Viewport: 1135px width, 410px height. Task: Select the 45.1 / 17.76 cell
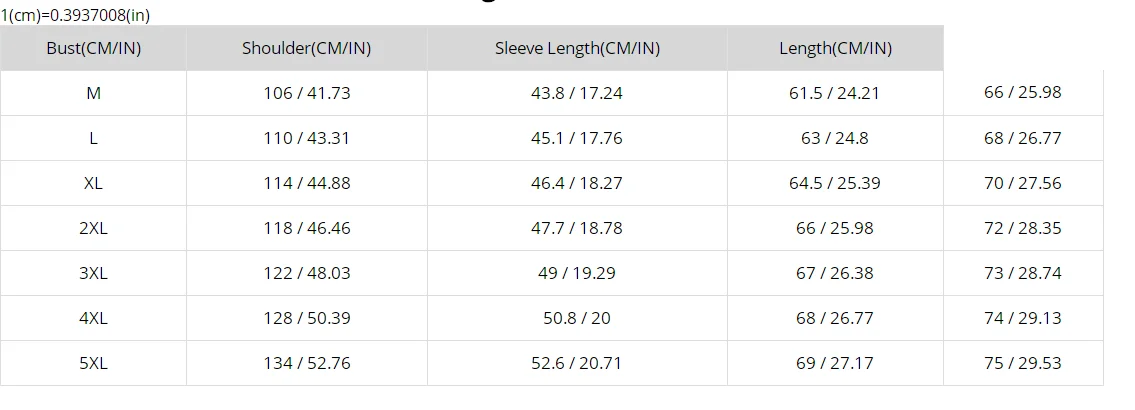pos(578,138)
